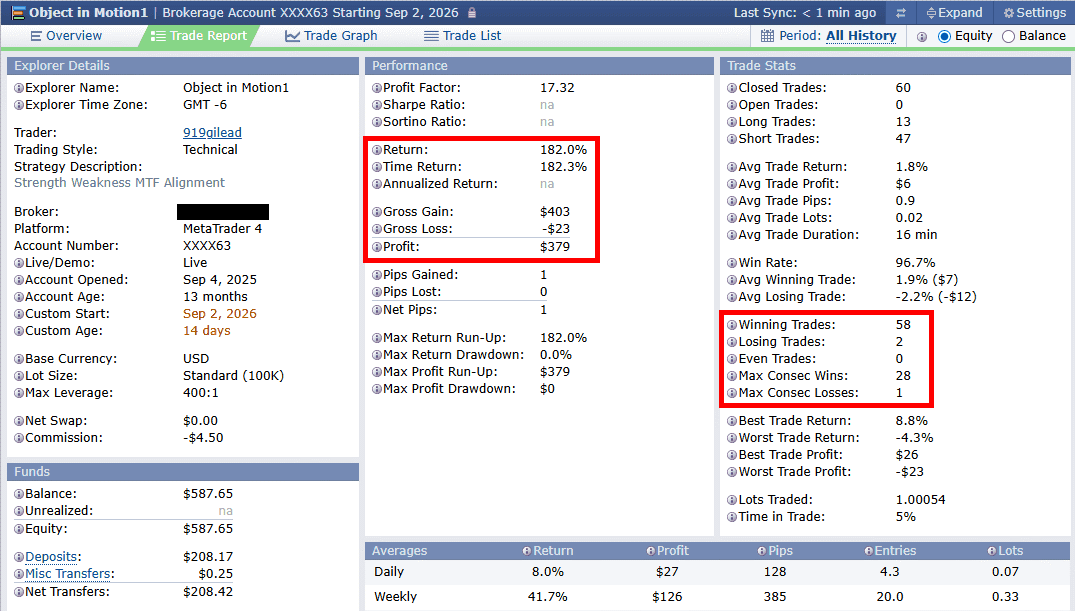
Task: Click the info icon next to Balance in Funds
Action: 19,494
